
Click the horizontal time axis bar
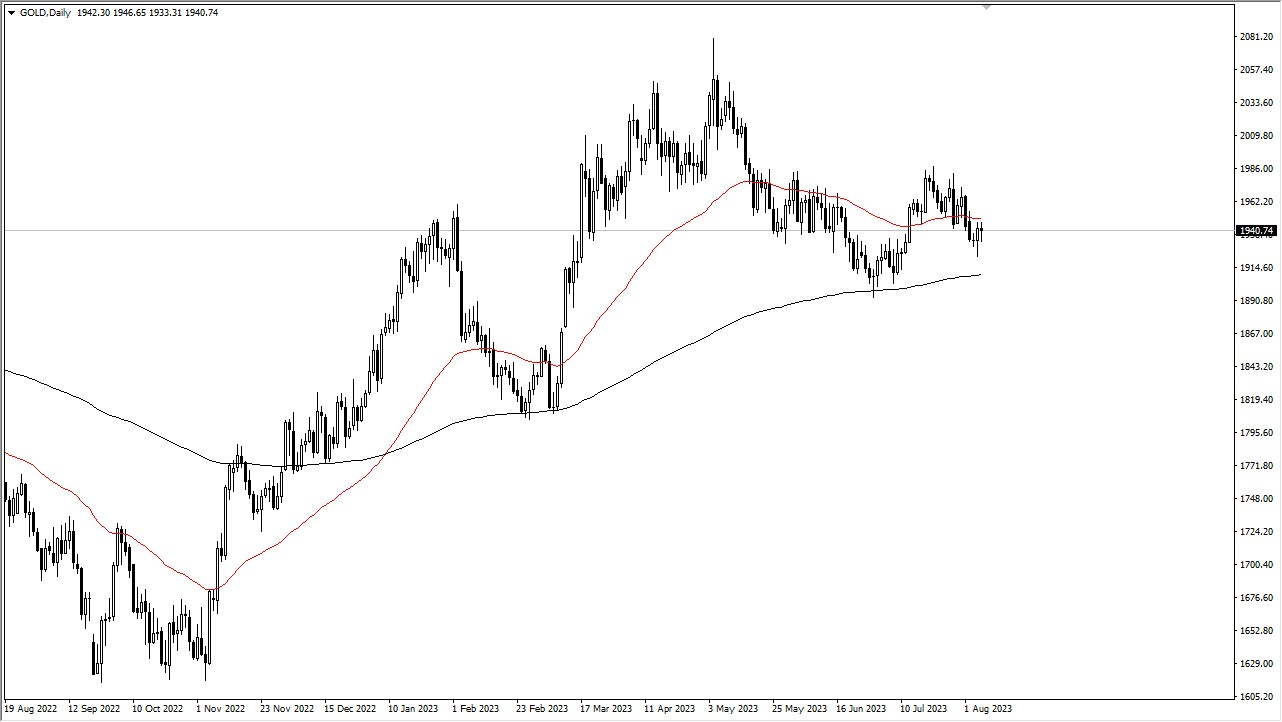[600, 708]
